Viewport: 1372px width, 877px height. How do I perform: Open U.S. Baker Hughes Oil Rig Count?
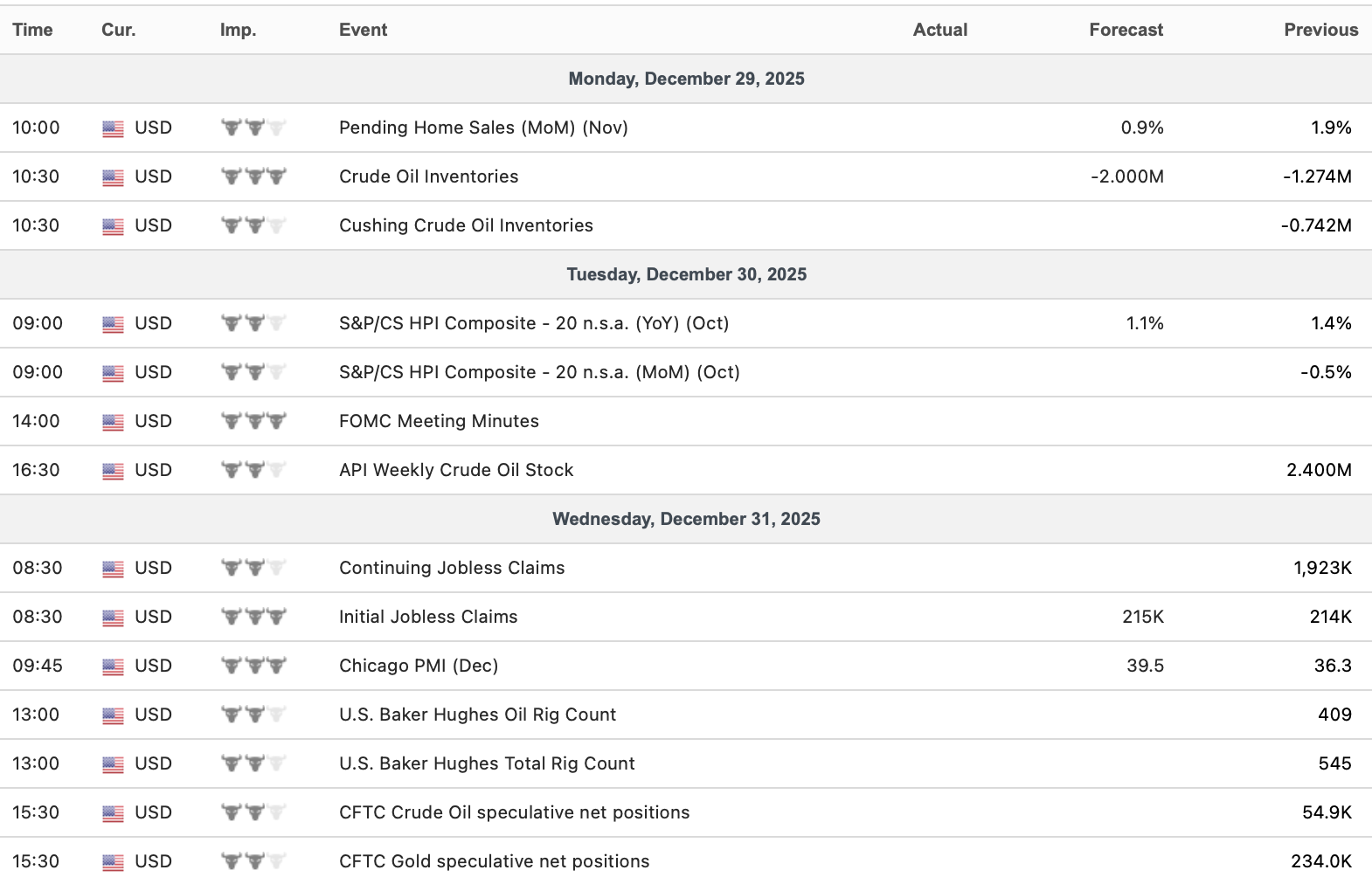[x=477, y=715]
